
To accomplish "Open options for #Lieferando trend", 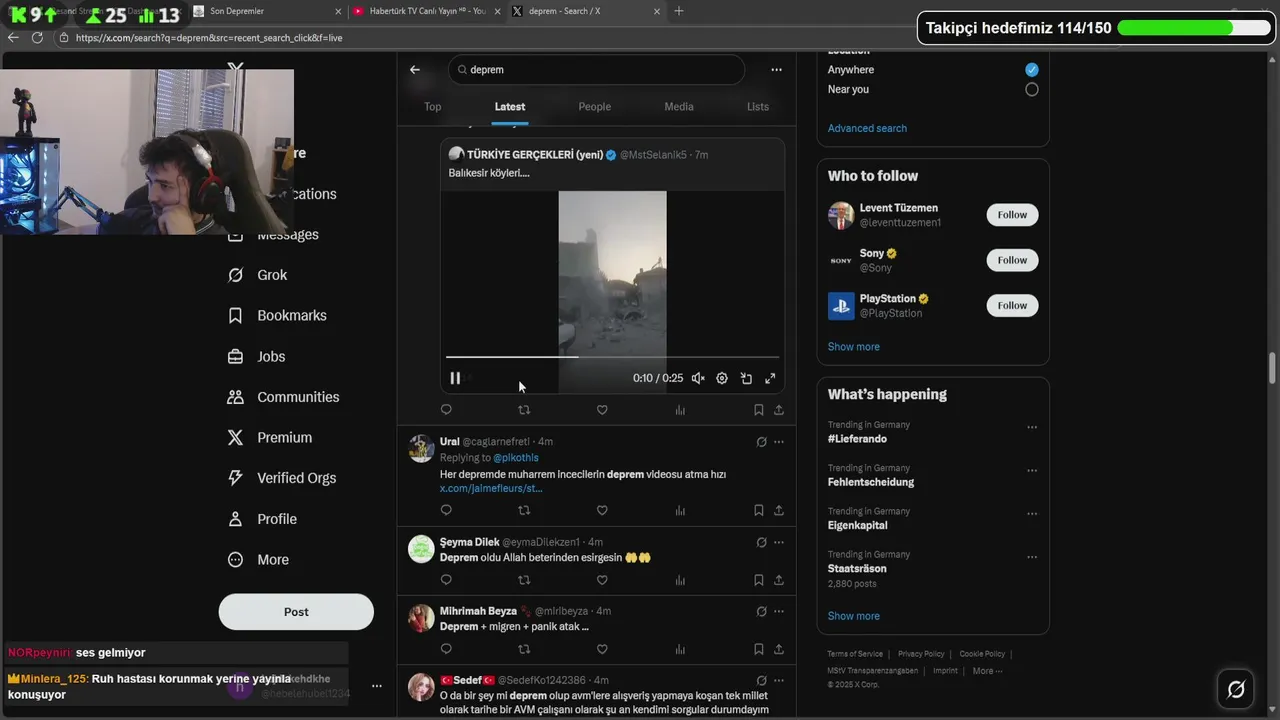I will 1032,427.
